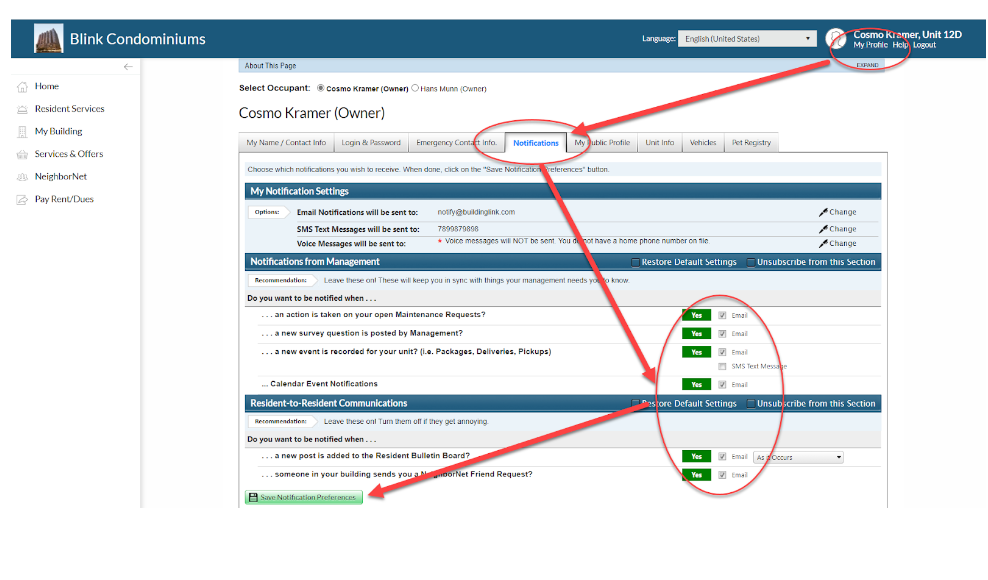This screenshot has width=988, height=580.
Task: Uncheck Email for Friend Request row
Action: point(722,475)
